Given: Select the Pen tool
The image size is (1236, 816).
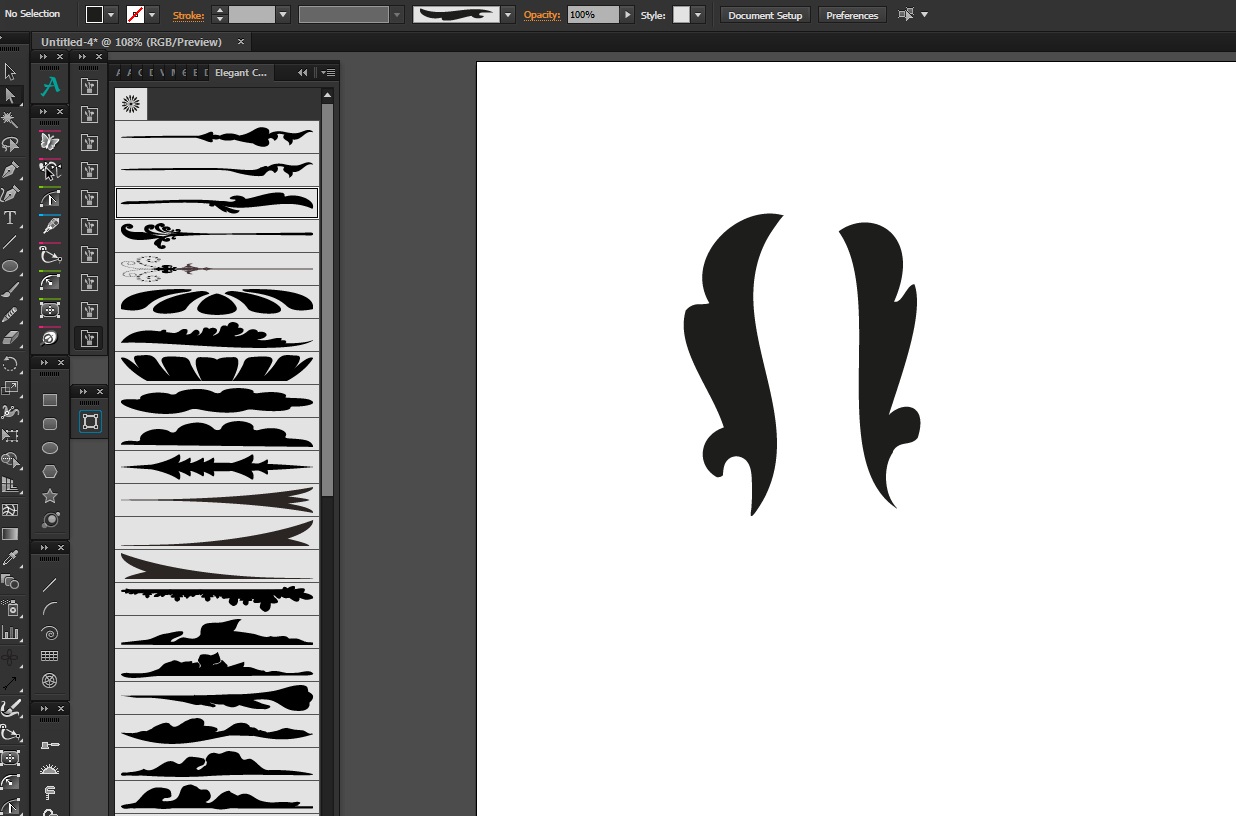Looking at the screenshot, I should [x=10, y=169].
